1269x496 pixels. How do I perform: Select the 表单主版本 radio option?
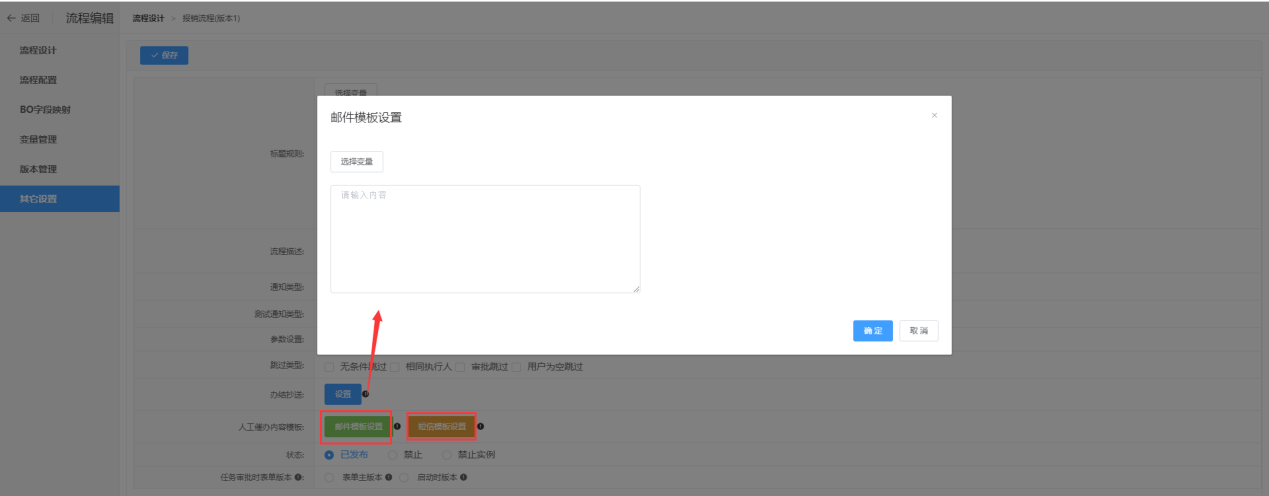coord(329,477)
